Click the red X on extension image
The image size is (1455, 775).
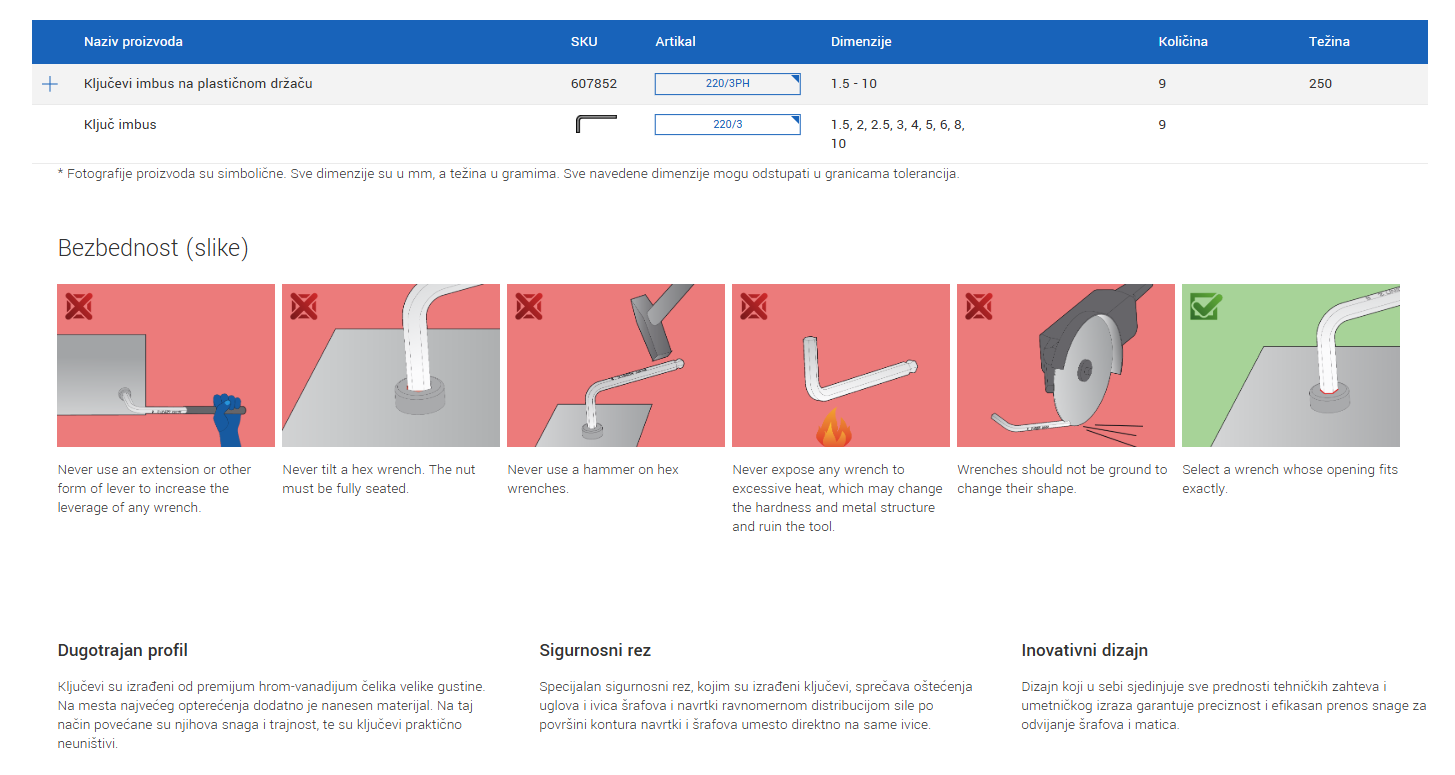tap(79, 306)
